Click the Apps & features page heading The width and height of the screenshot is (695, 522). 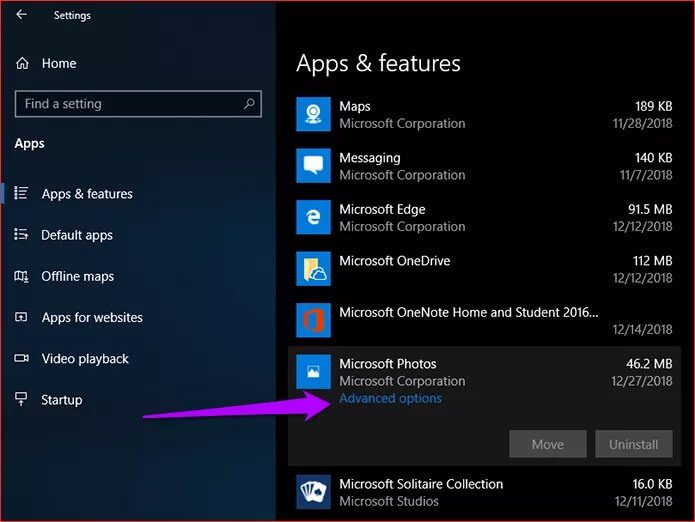378,63
